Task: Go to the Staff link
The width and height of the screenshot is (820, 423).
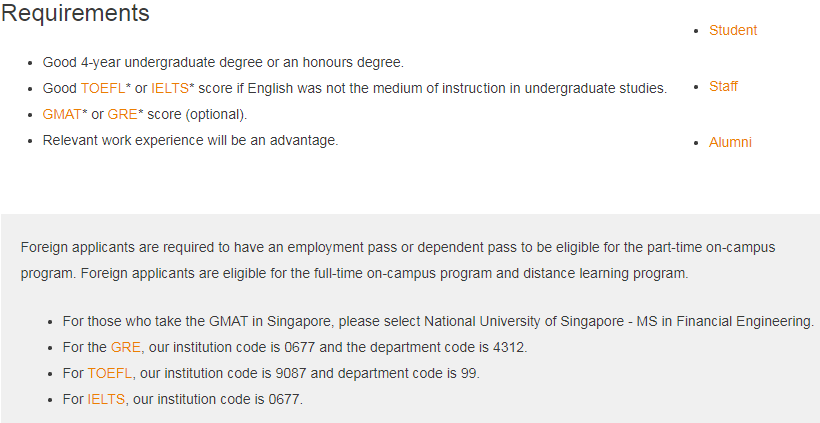Action: (x=723, y=86)
